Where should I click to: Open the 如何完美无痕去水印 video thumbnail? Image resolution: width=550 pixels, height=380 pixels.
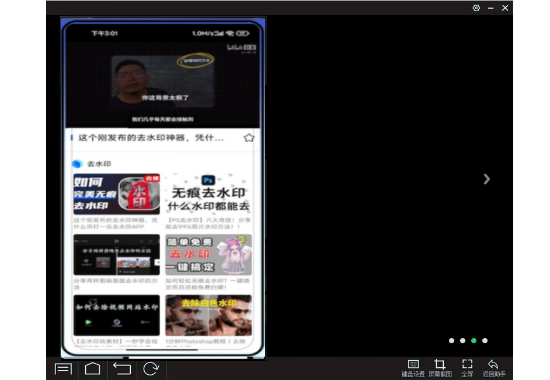[x=116, y=194]
